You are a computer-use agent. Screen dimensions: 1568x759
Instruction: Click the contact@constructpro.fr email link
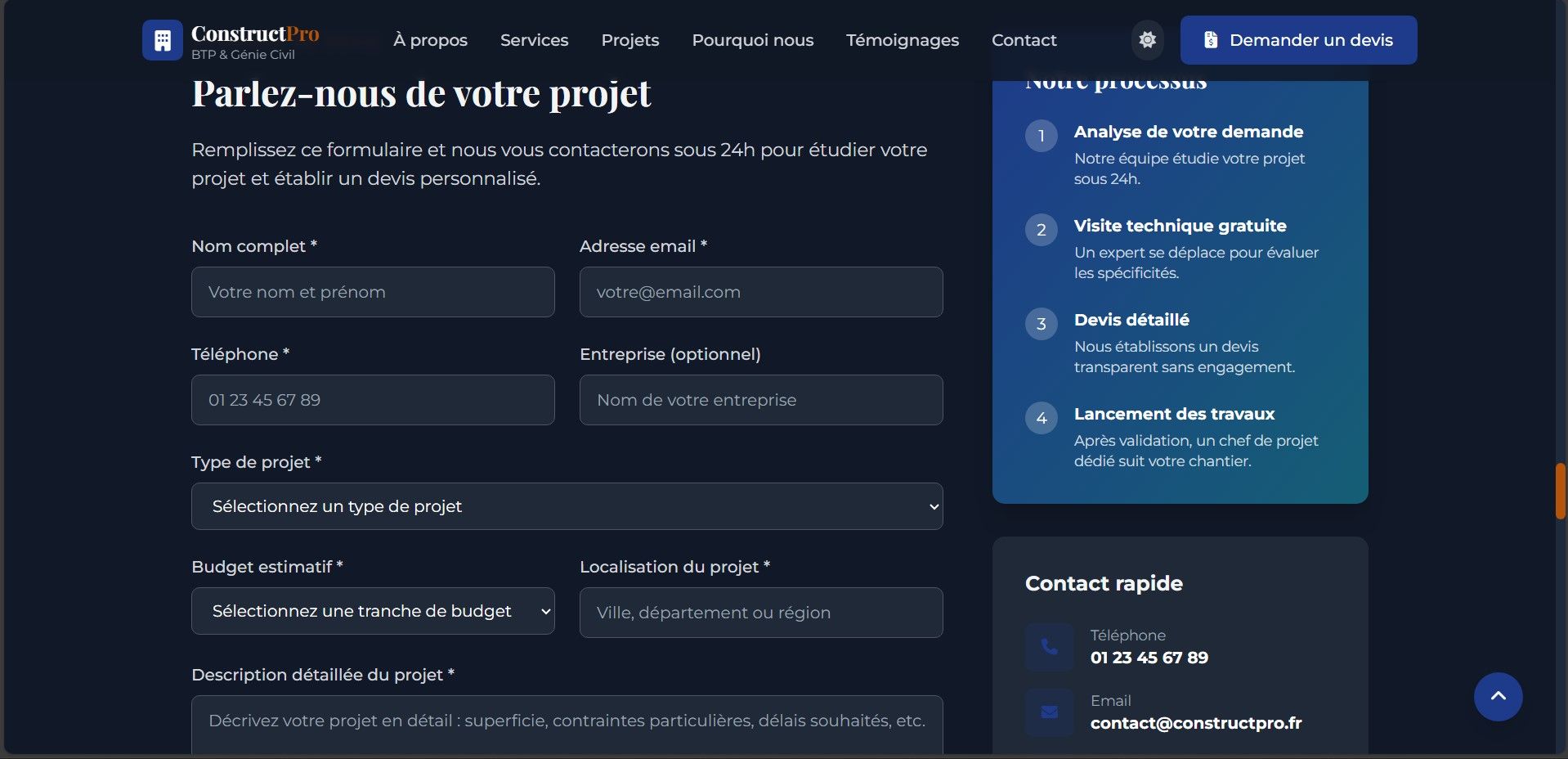click(x=1195, y=723)
